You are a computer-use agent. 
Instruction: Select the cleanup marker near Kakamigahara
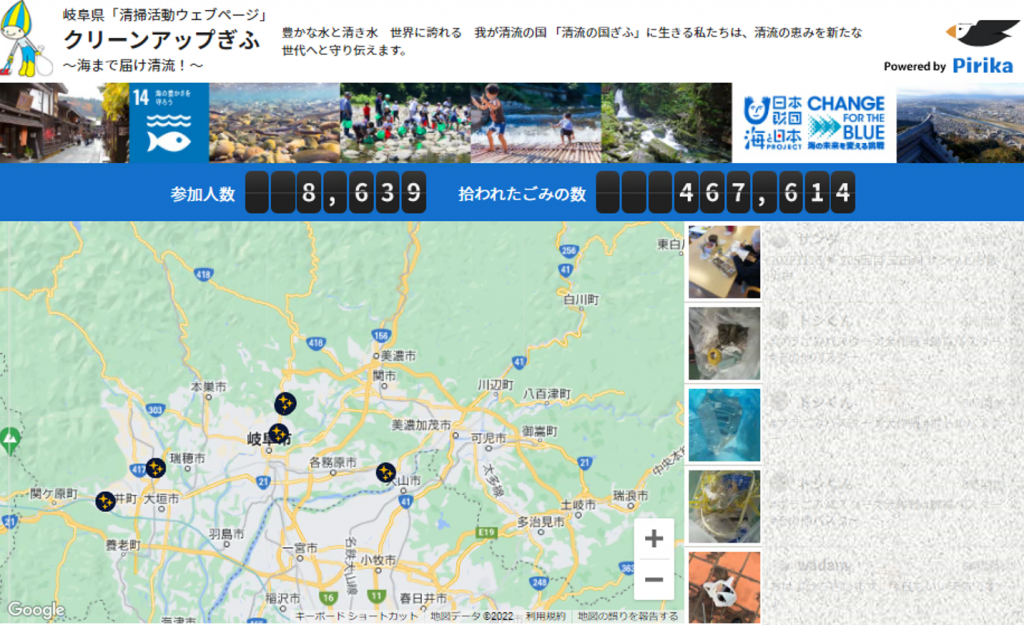386,472
